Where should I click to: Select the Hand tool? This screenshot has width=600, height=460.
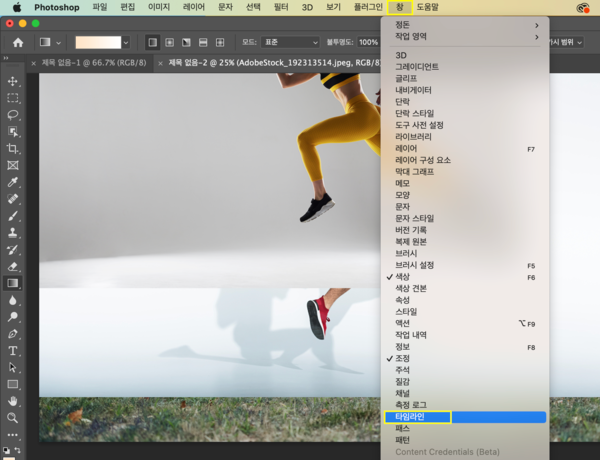13,401
